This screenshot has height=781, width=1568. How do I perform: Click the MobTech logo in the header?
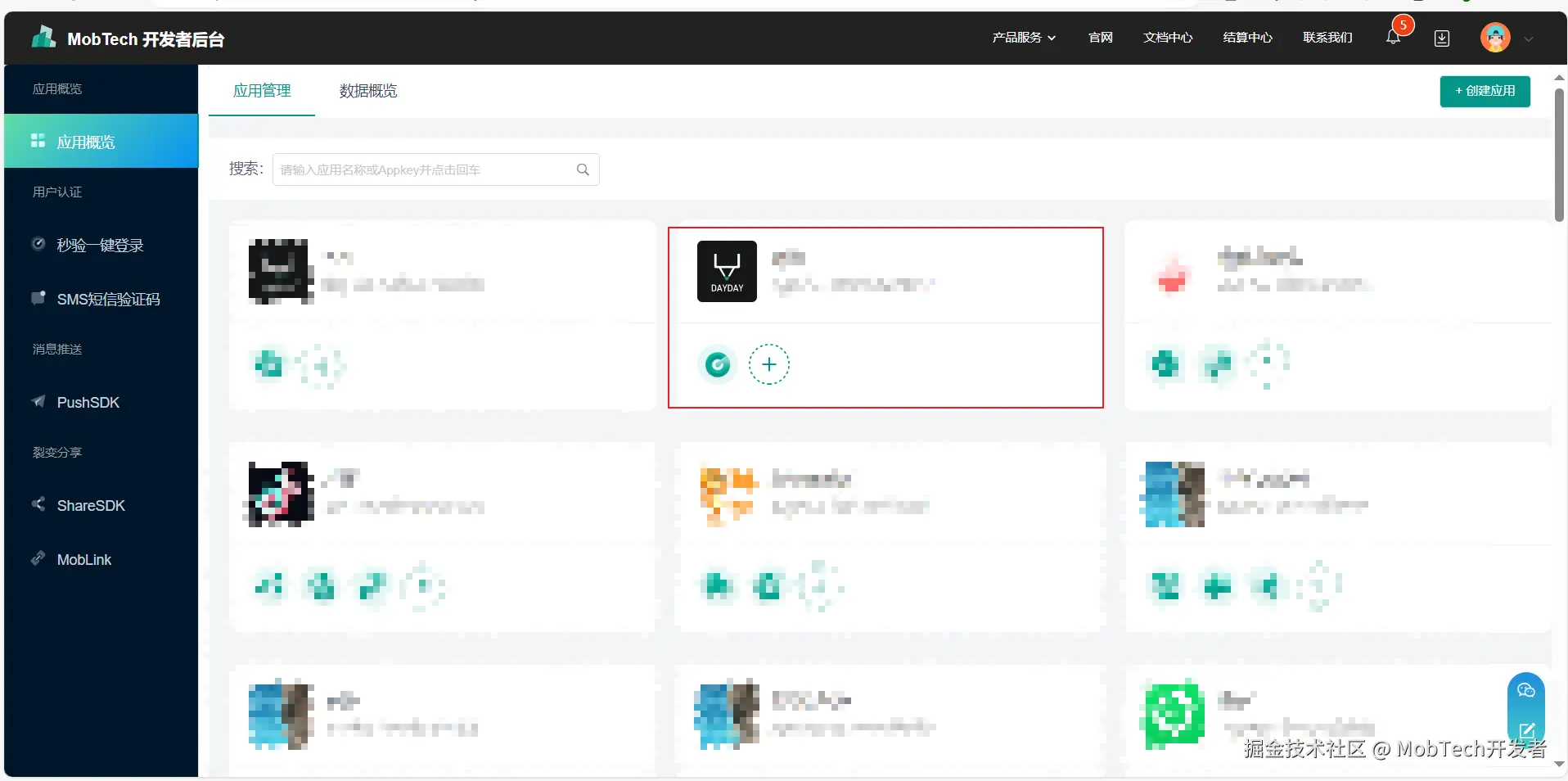pyautogui.click(x=43, y=37)
